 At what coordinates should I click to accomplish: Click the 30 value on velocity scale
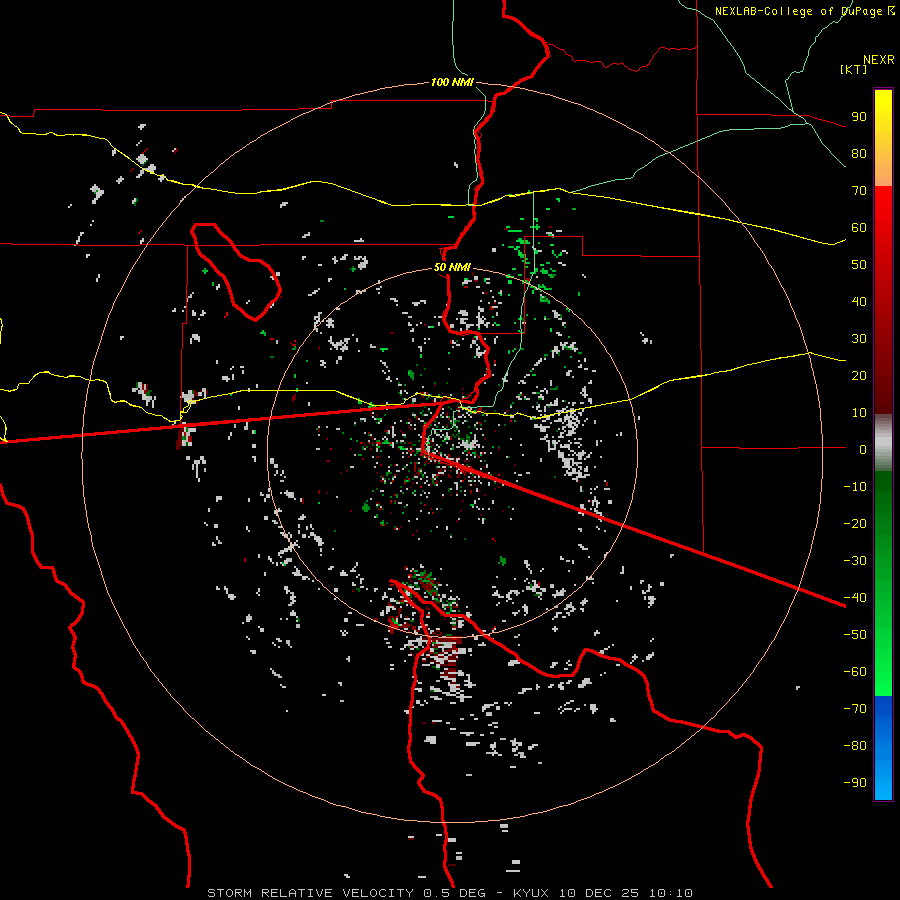click(x=859, y=339)
